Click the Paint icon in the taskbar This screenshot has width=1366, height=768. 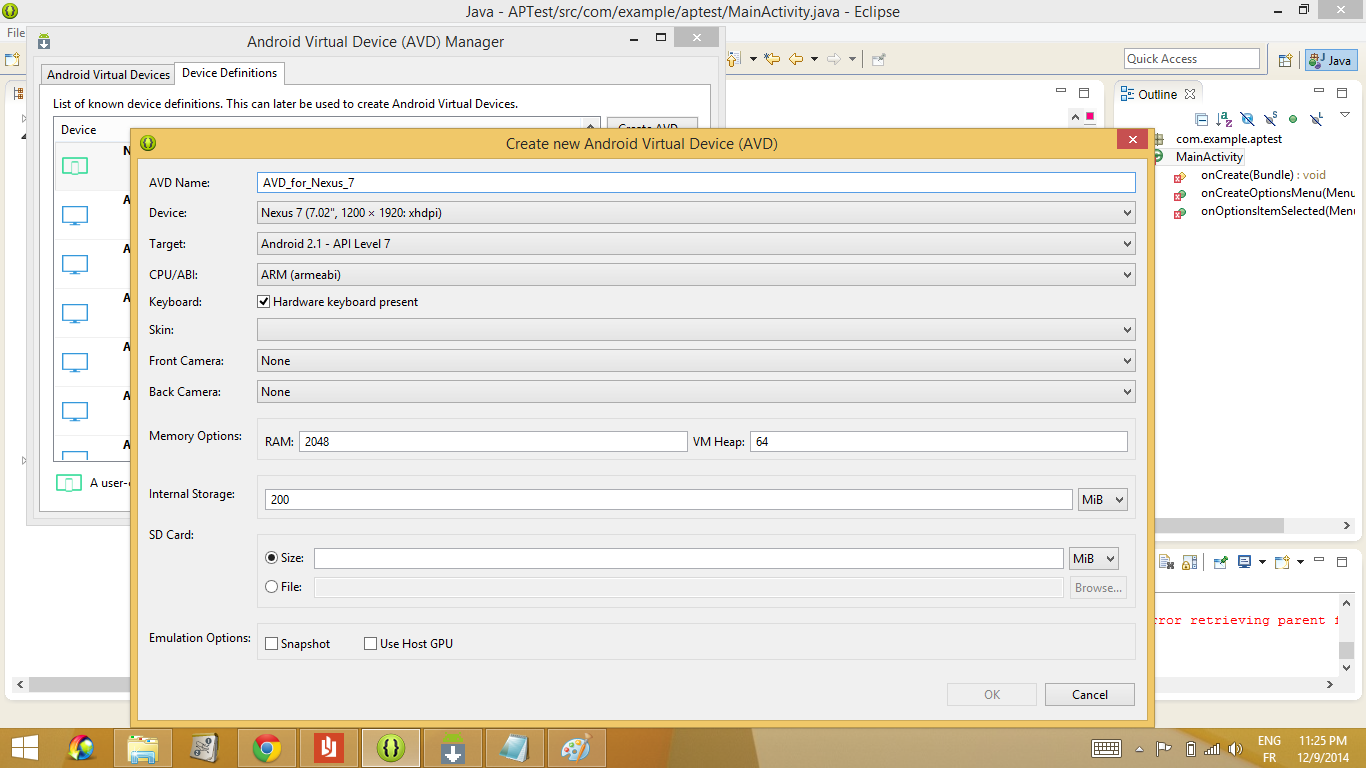pos(576,747)
